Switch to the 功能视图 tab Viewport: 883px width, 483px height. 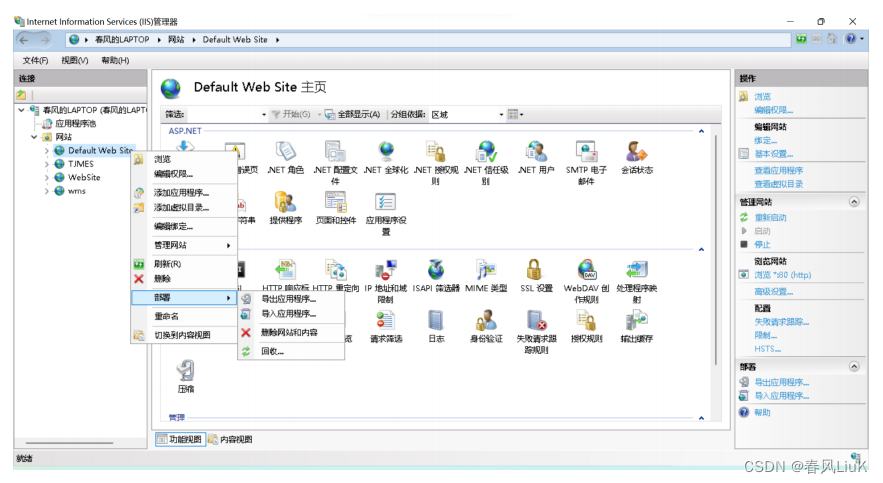180,439
